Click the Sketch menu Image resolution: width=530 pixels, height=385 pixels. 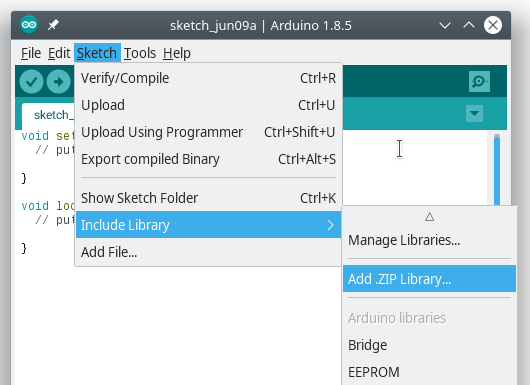[97, 53]
